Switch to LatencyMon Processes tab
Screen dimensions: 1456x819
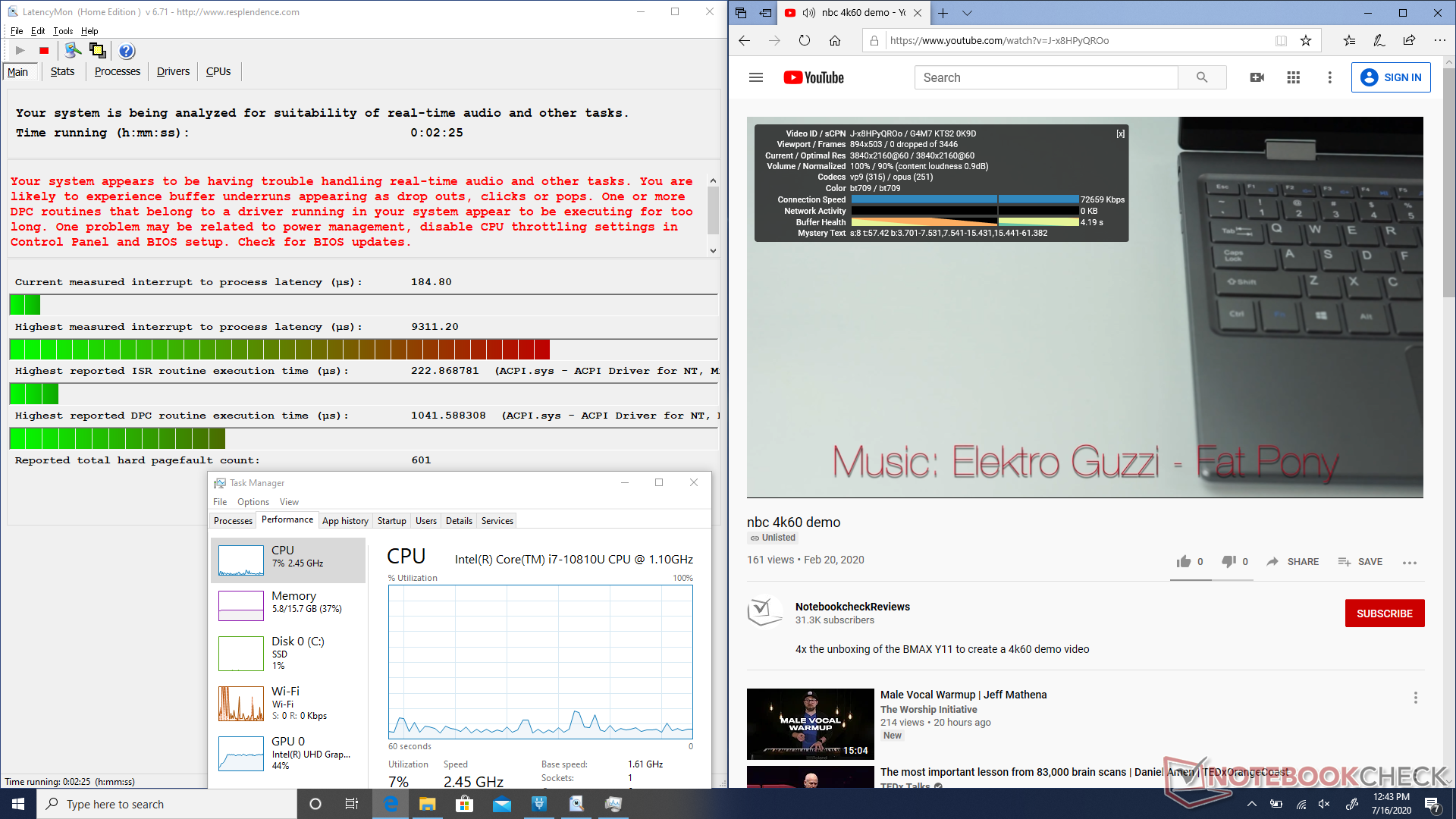[117, 71]
